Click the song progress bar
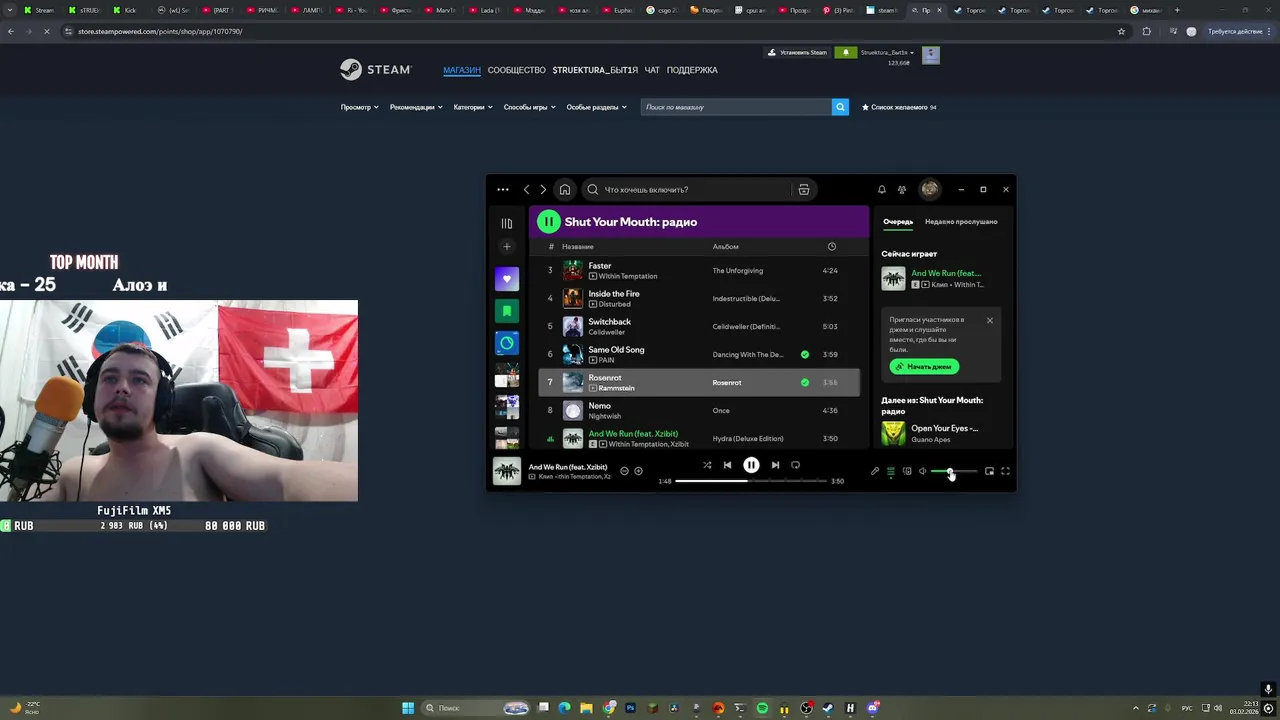Screen dimensions: 1280x720 tap(751, 481)
